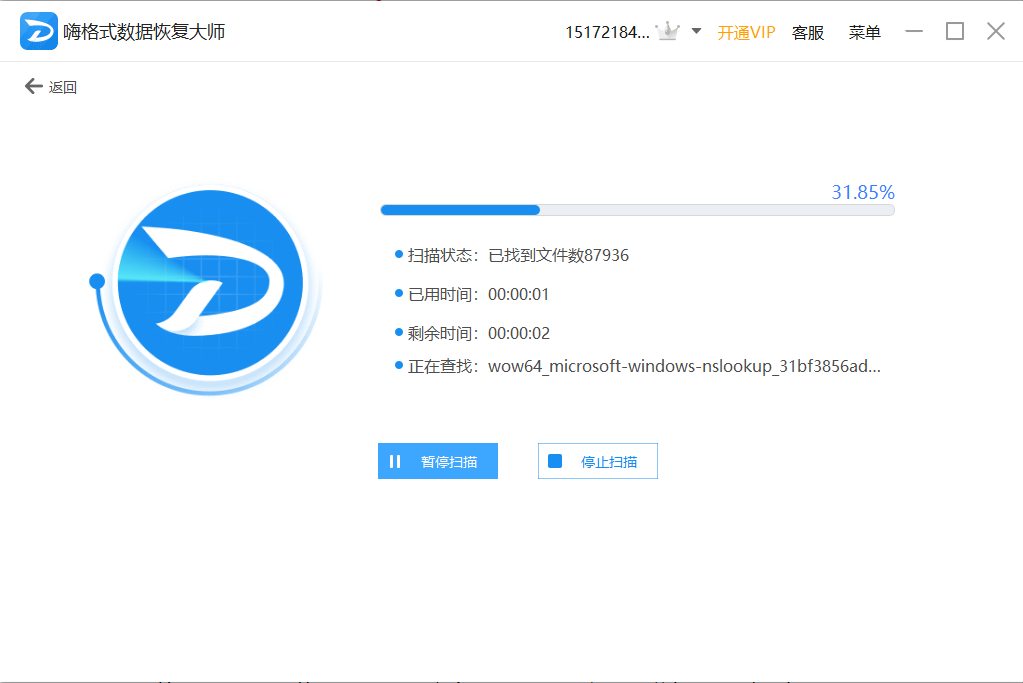Click 正在查找 file name wow64_microsoft-windows-nslookup
Viewport: 1023px width, 683px height.
(684, 366)
